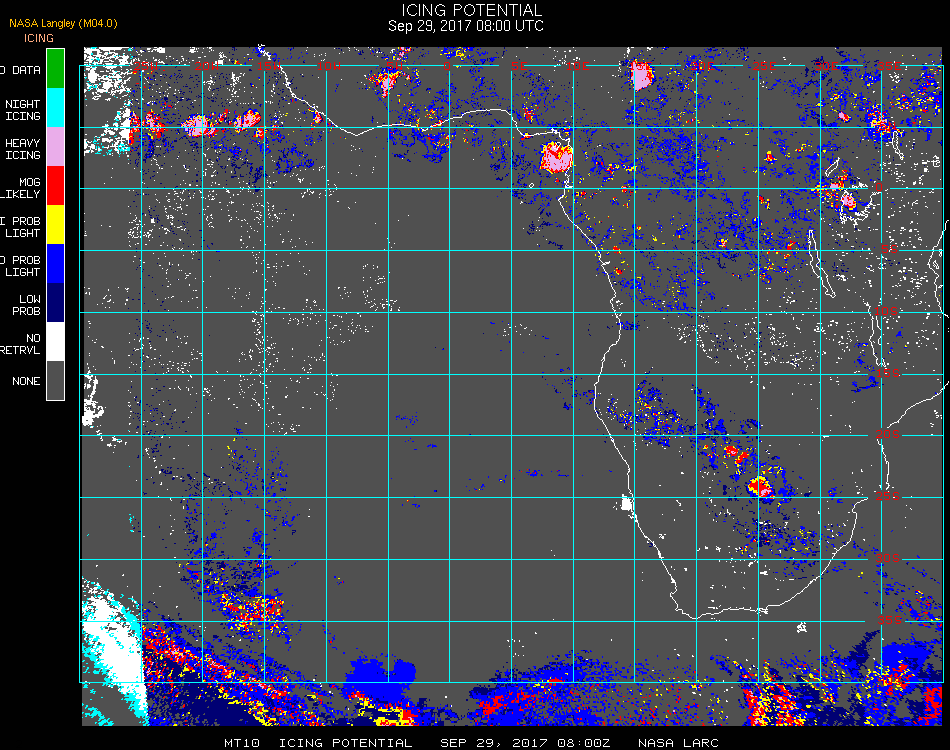
Task: Click the 30S latitude label
Action: point(888,559)
